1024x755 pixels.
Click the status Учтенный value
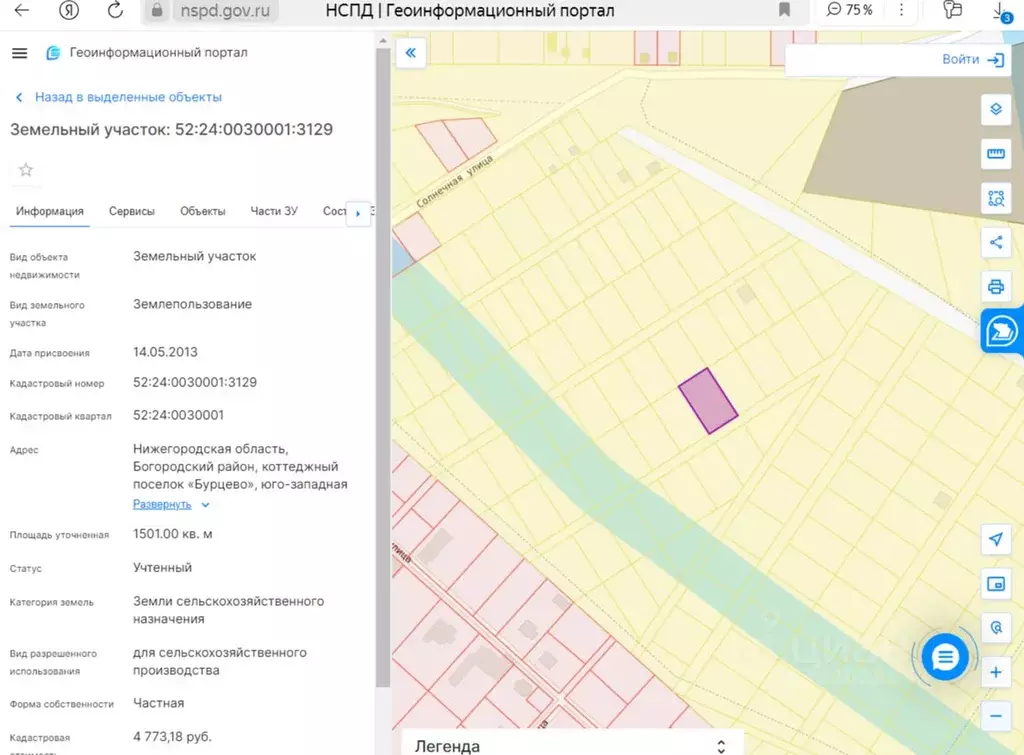163,568
